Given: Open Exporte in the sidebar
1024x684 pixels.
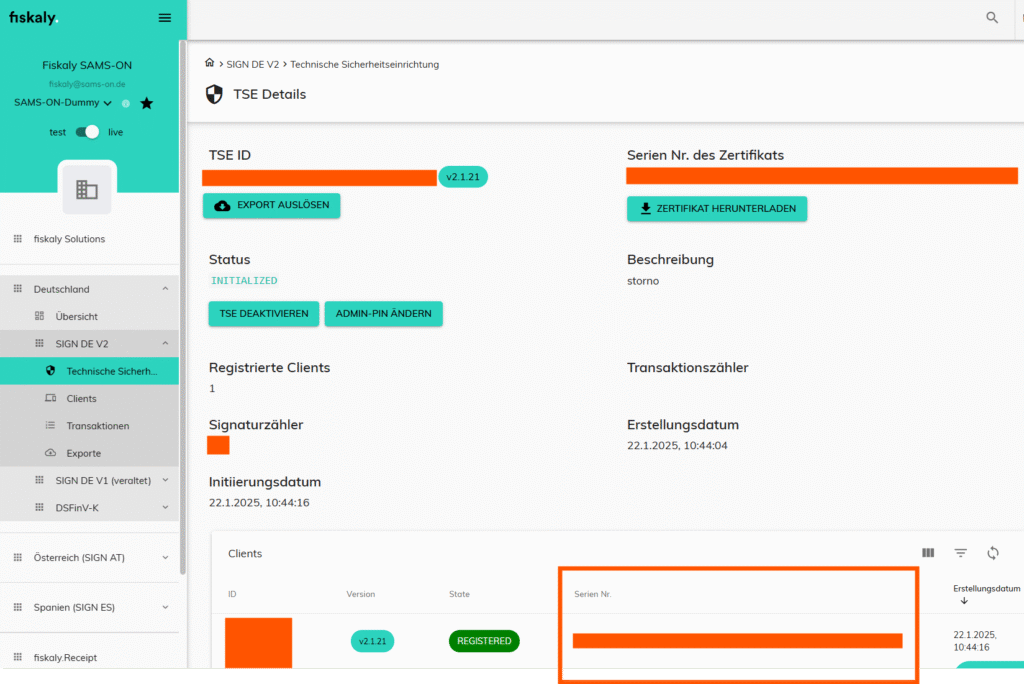Looking at the screenshot, I should tap(83, 453).
